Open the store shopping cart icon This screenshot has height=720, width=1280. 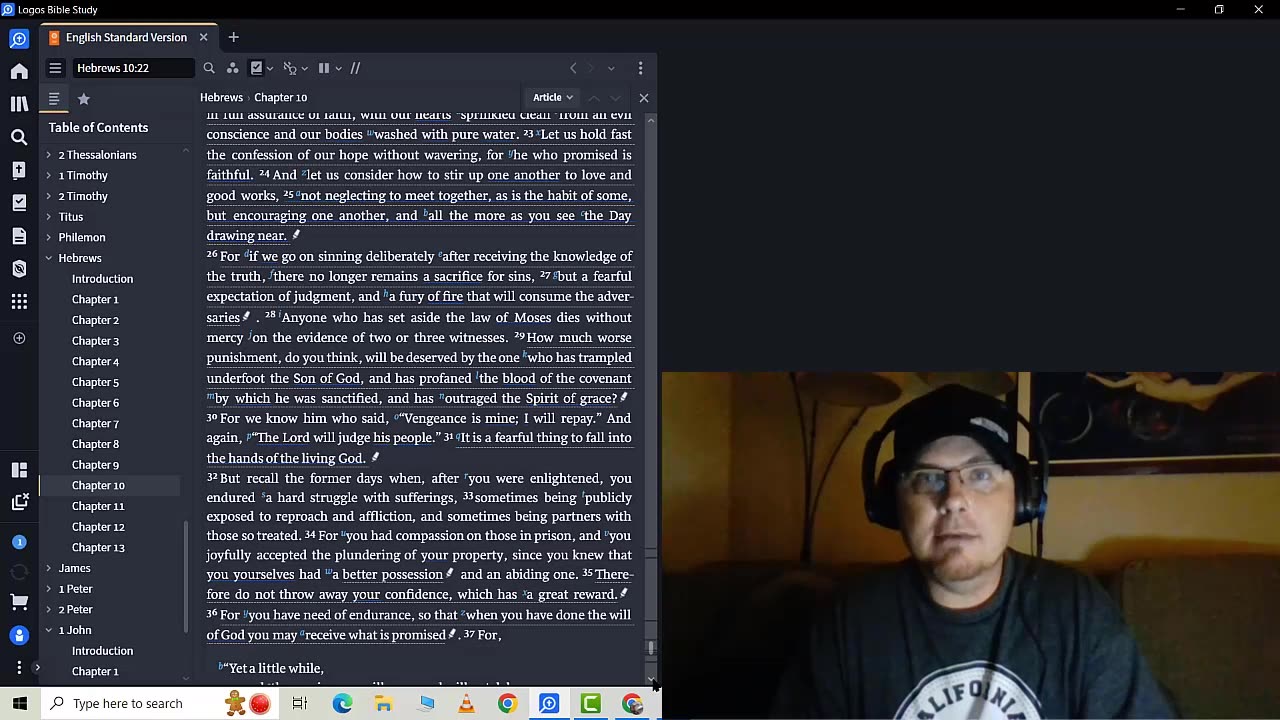tap(19, 602)
